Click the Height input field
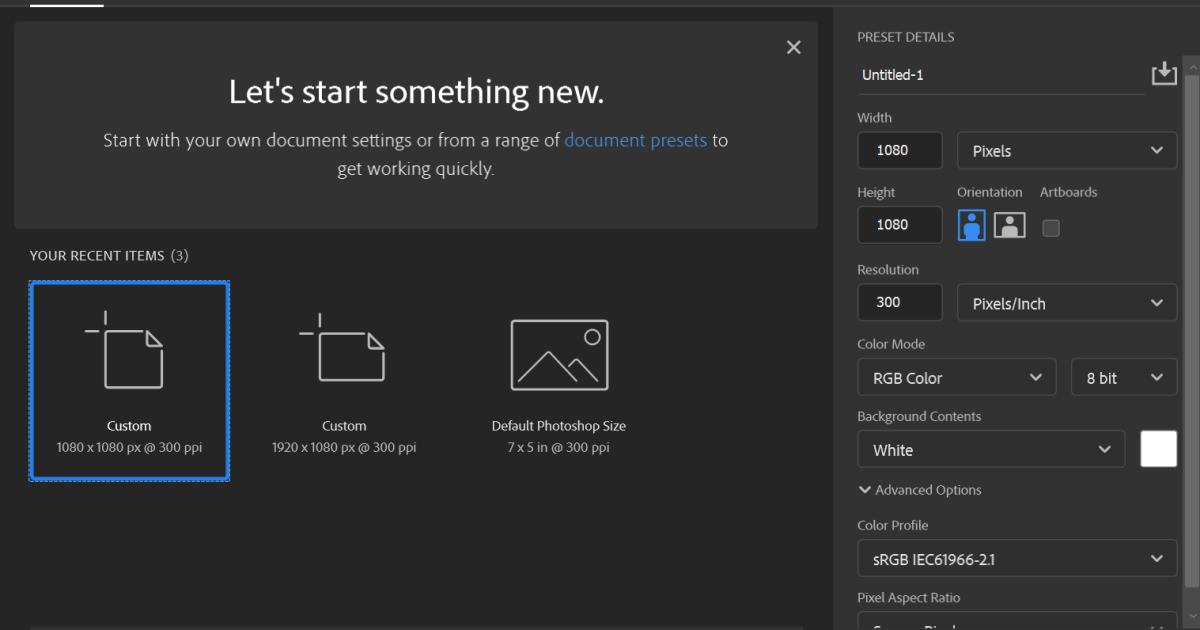Viewport: 1200px width, 630px height. pos(900,225)
